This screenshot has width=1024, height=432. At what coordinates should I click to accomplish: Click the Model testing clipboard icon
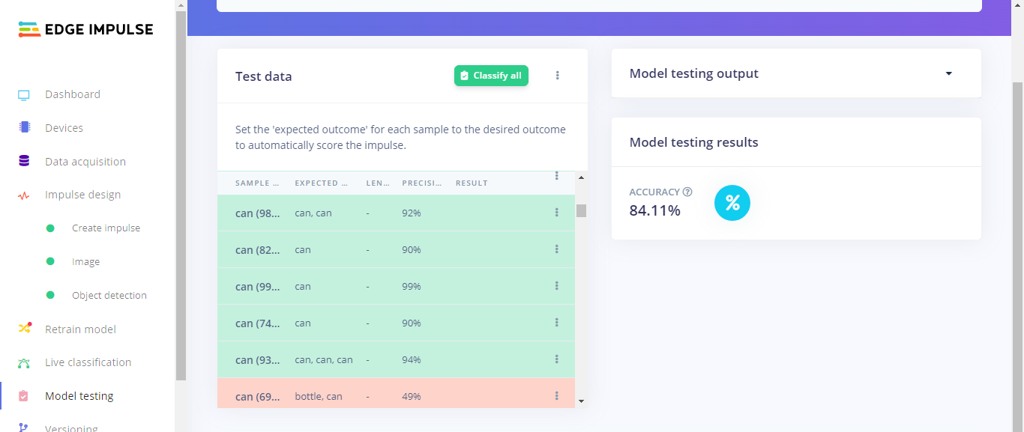(x=24, y=396)
